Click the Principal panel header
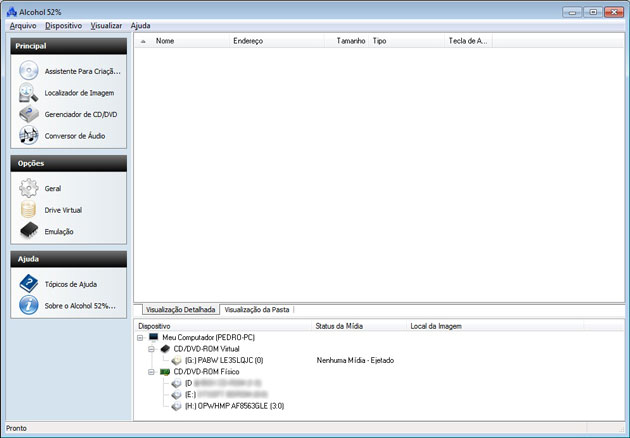This screenshot has width=630, height=438. (69, 46)
